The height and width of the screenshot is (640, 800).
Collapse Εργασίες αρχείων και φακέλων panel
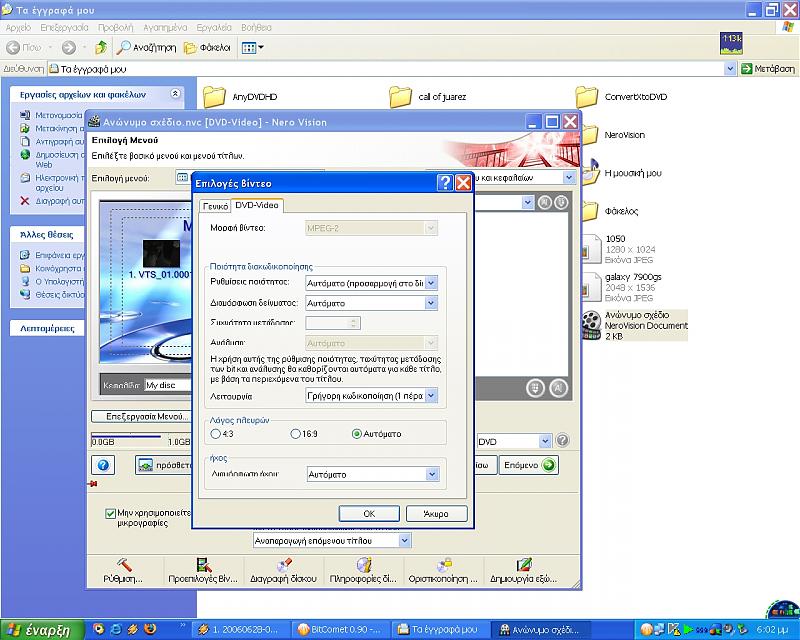click(175, 94)
